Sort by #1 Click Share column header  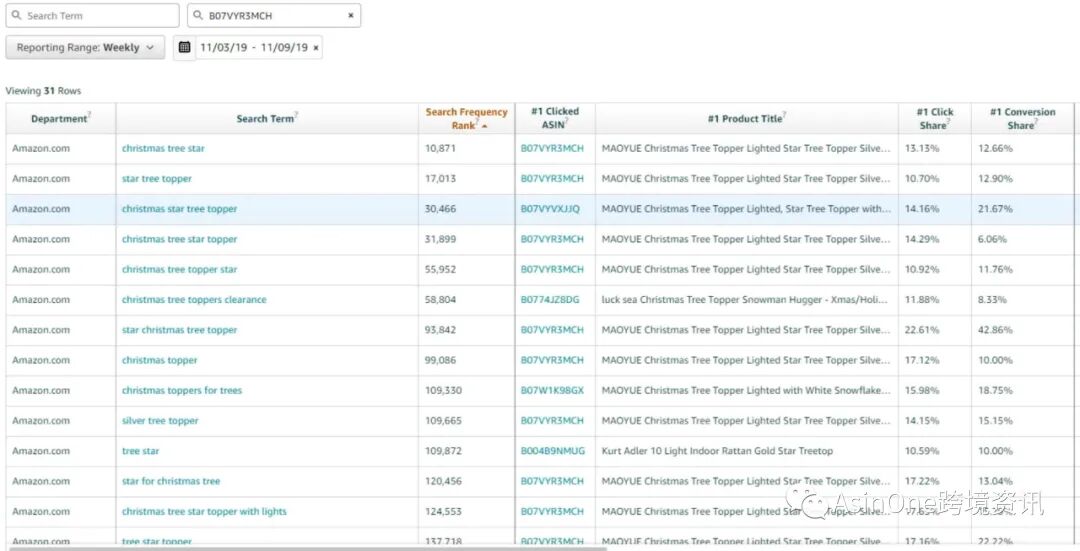[935, 118]
